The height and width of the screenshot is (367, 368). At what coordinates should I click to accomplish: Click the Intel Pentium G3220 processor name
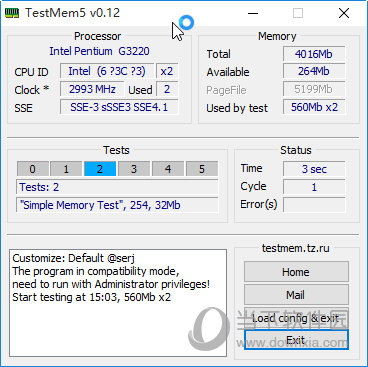click(x=99, y=51)
